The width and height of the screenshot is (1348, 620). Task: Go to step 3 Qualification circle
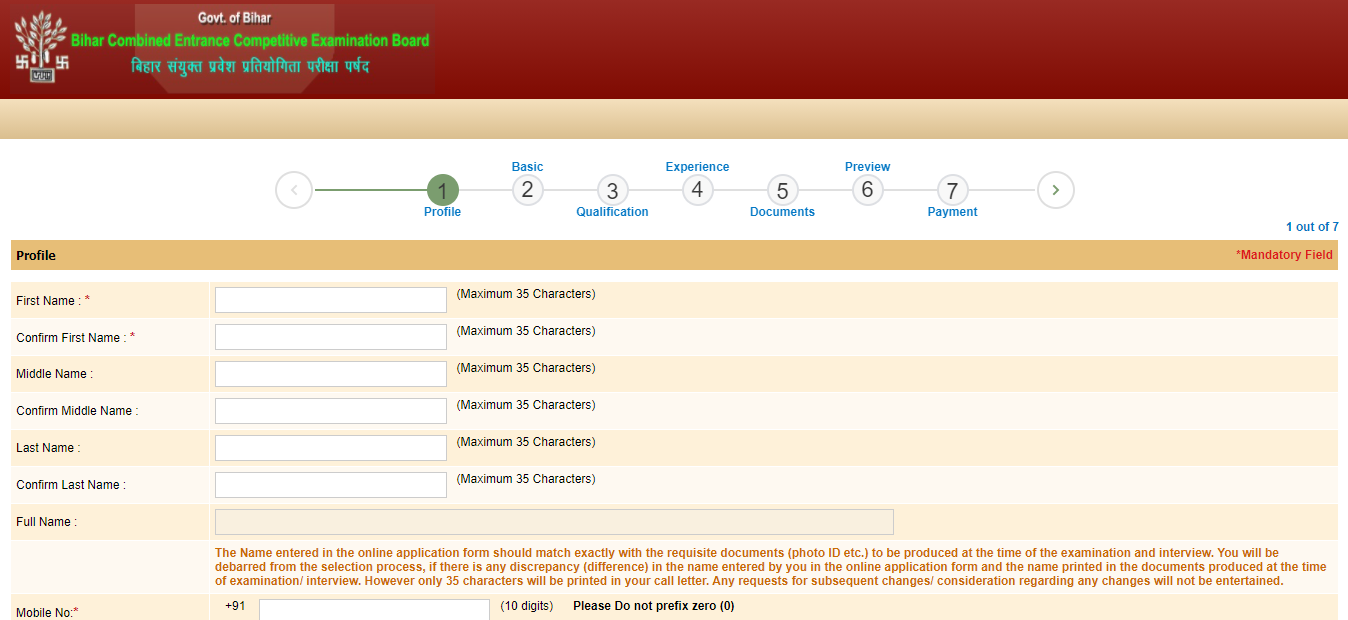[x=612, y=190]
